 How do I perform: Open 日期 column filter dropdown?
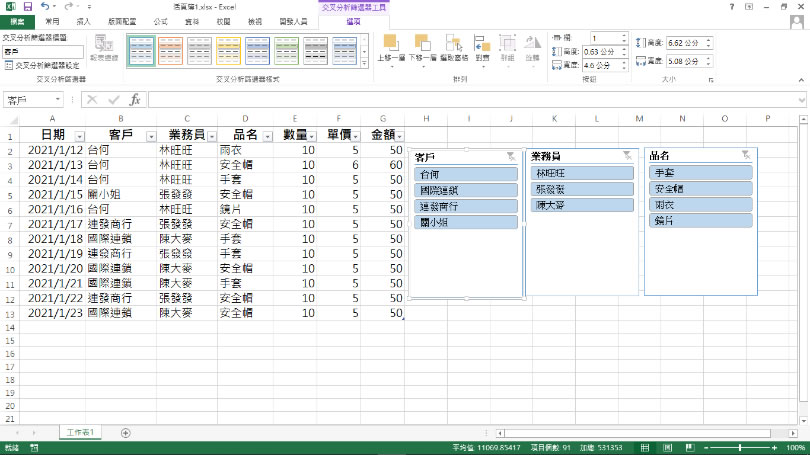click(x=79, y=136)
